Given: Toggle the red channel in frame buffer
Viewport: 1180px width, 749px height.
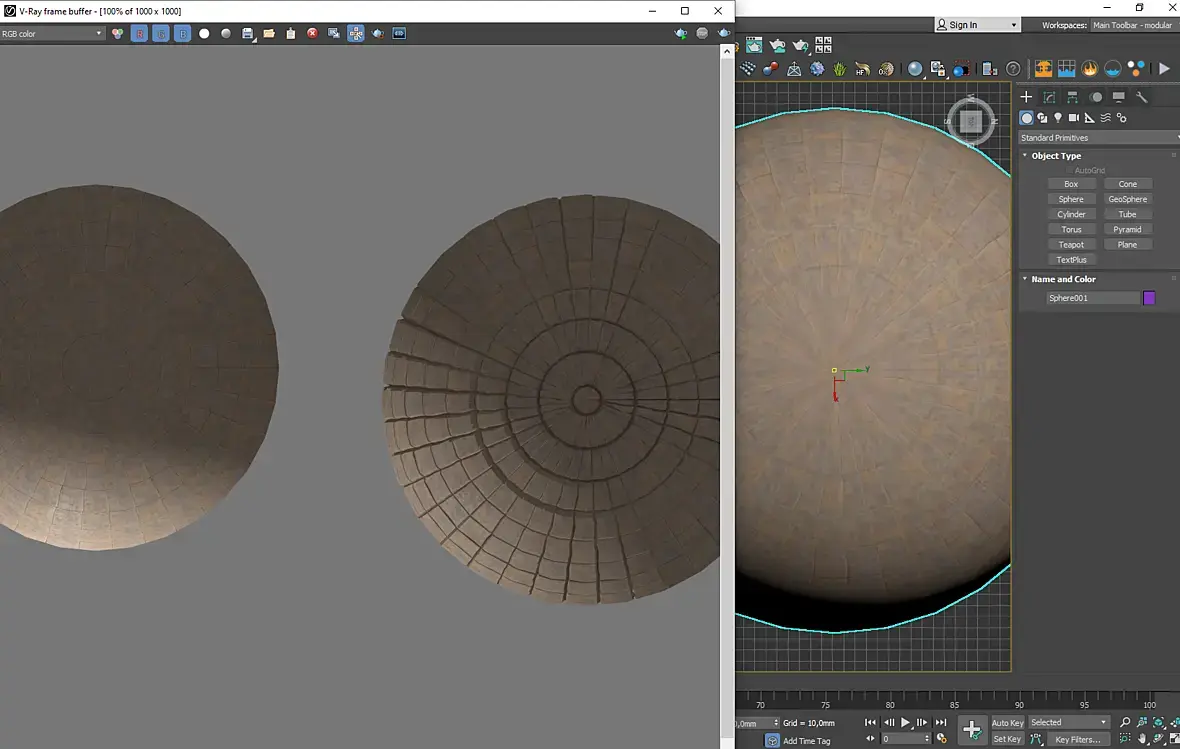Looking at the screenshot, I should 139,34.
